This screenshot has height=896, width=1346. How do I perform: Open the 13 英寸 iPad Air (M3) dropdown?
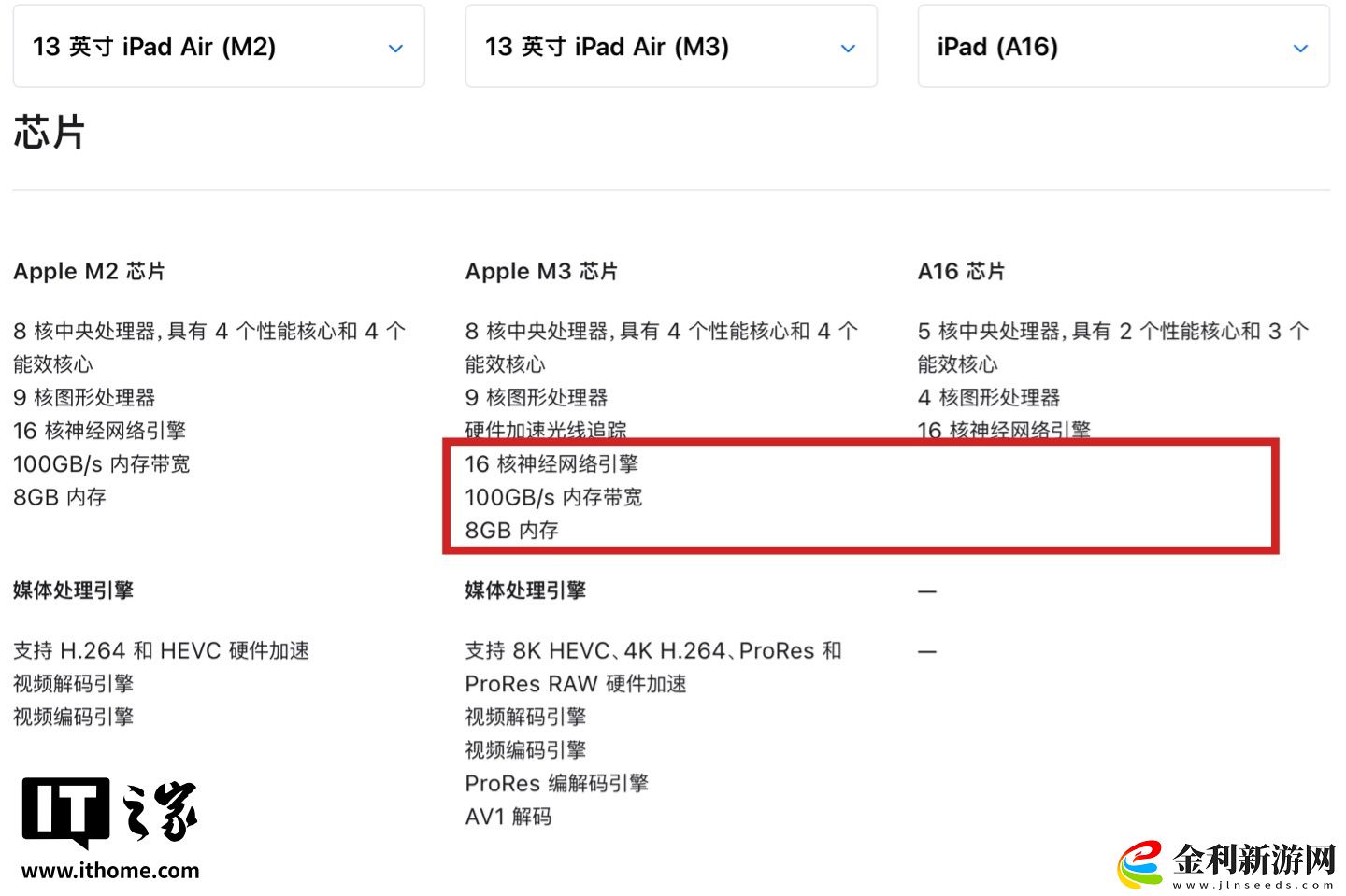[x=671, y=46]
